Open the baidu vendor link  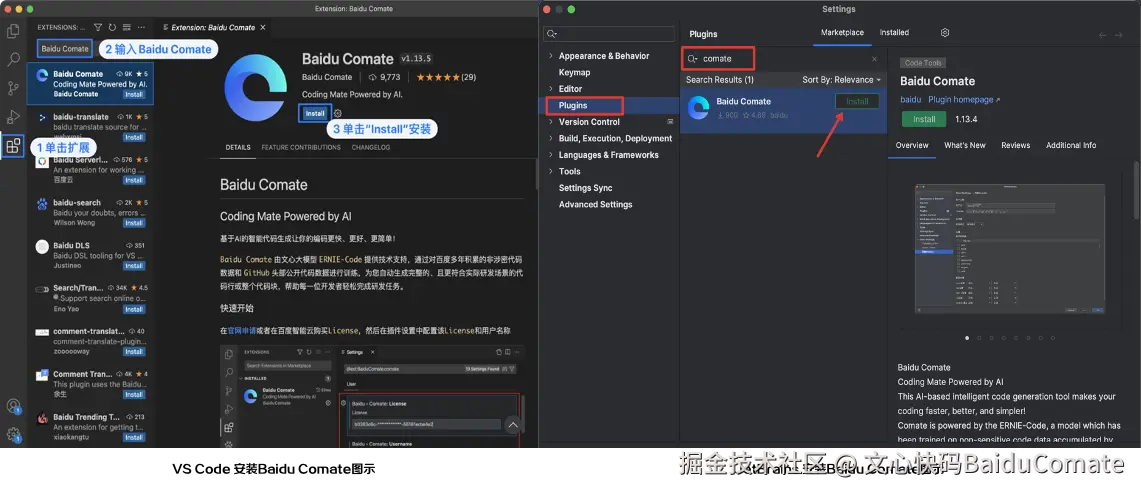[x=910, y=100]
